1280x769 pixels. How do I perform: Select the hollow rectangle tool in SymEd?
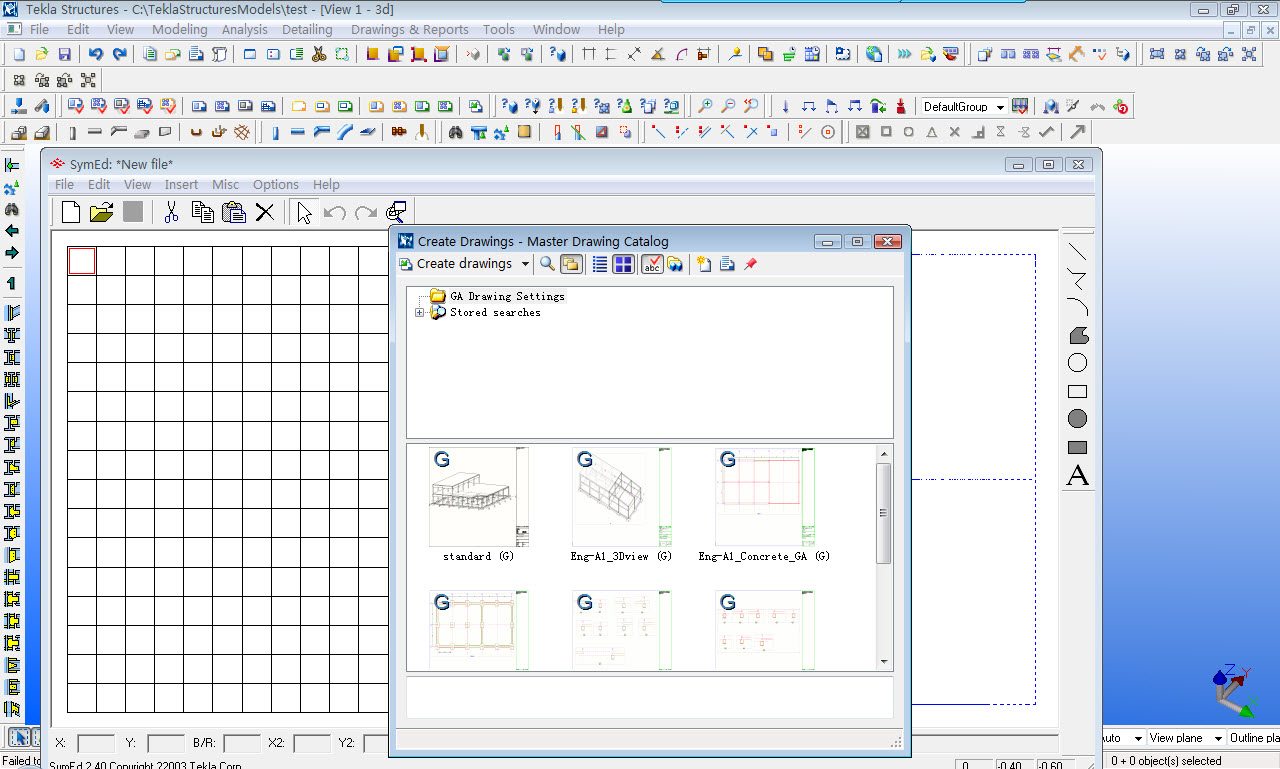1077,391
